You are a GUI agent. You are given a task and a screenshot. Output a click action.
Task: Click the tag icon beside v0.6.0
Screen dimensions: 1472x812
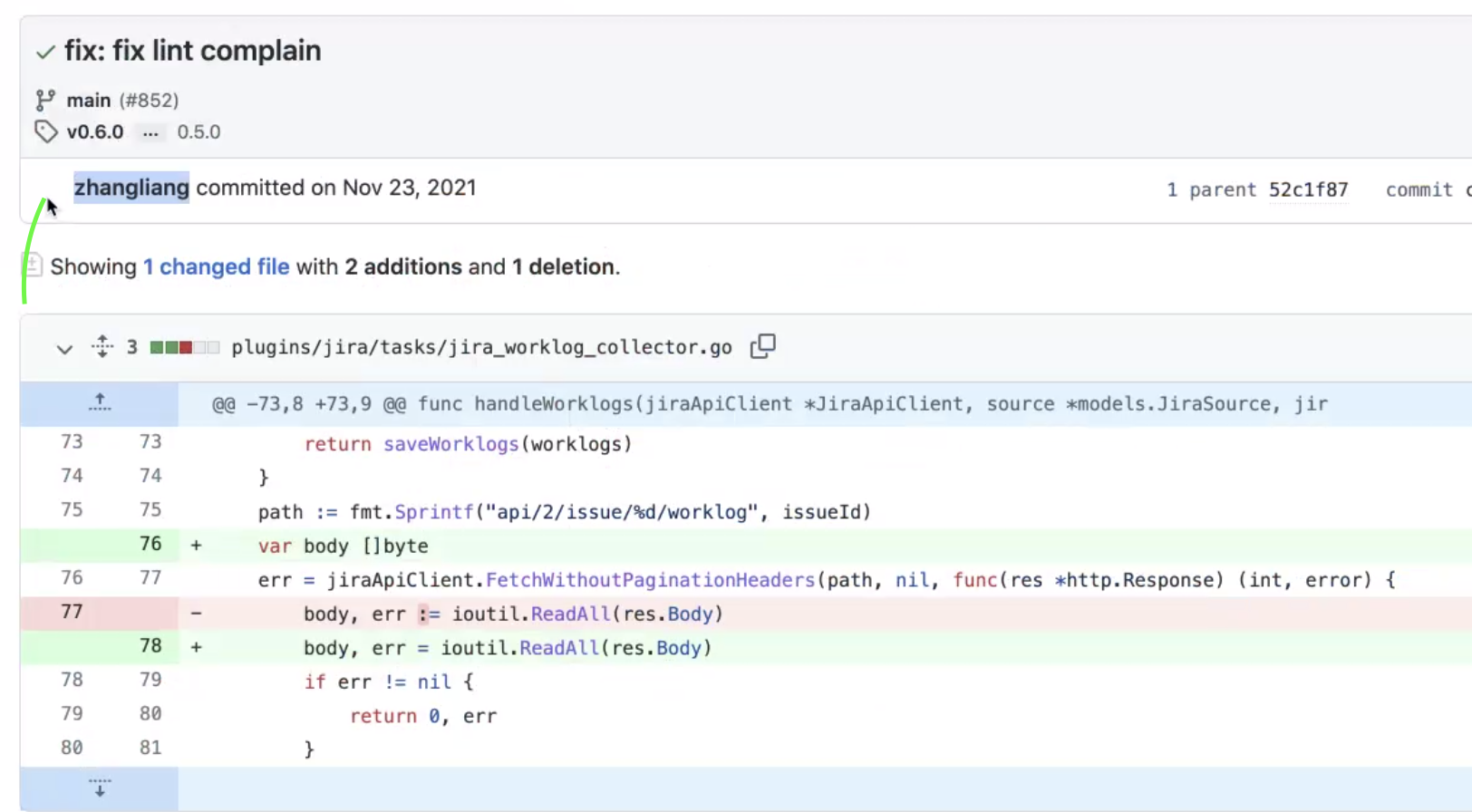tap(45, 132)
